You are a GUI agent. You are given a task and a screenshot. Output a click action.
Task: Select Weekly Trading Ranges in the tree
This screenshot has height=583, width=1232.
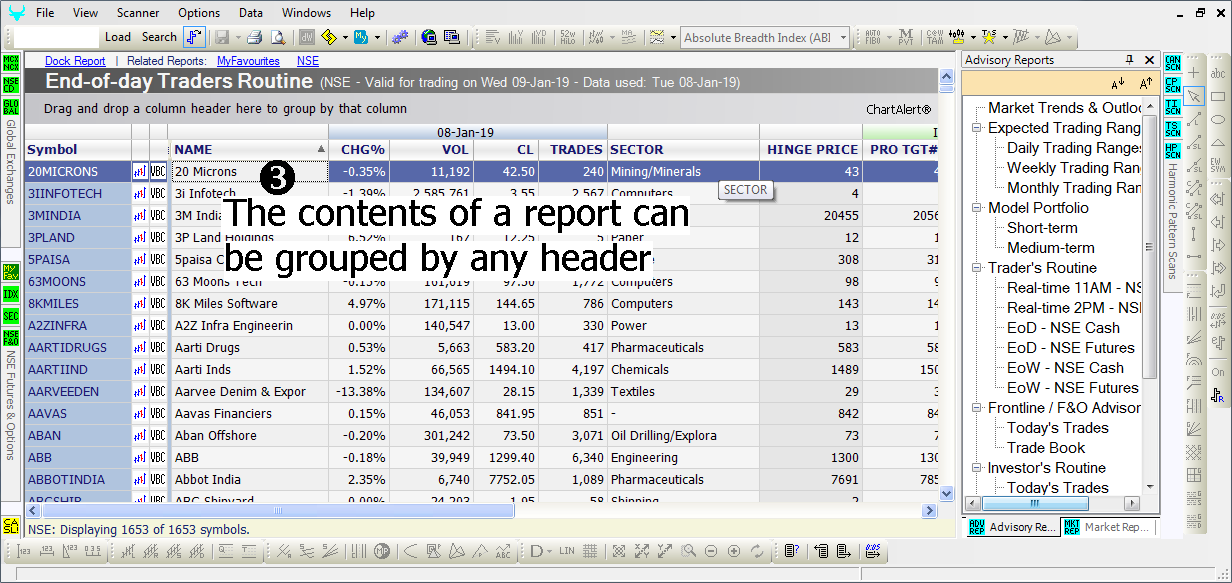click(1074, 168)
